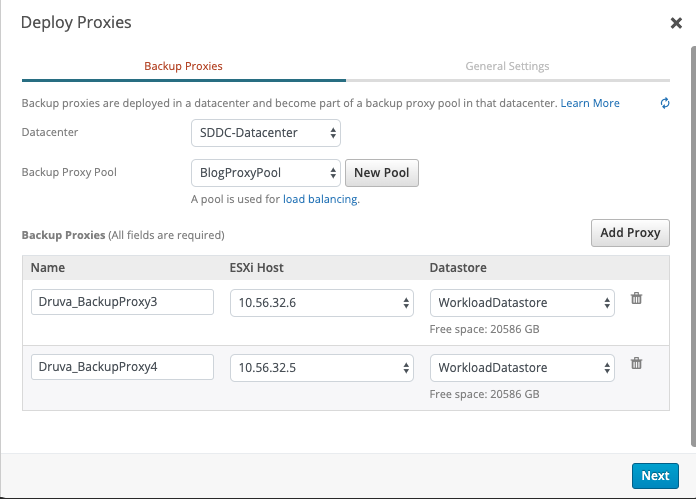Open ESXi Host dropdown showing 10.56.32.5
The height and width of the screenshot is (499, 696).
click(322, 368)
